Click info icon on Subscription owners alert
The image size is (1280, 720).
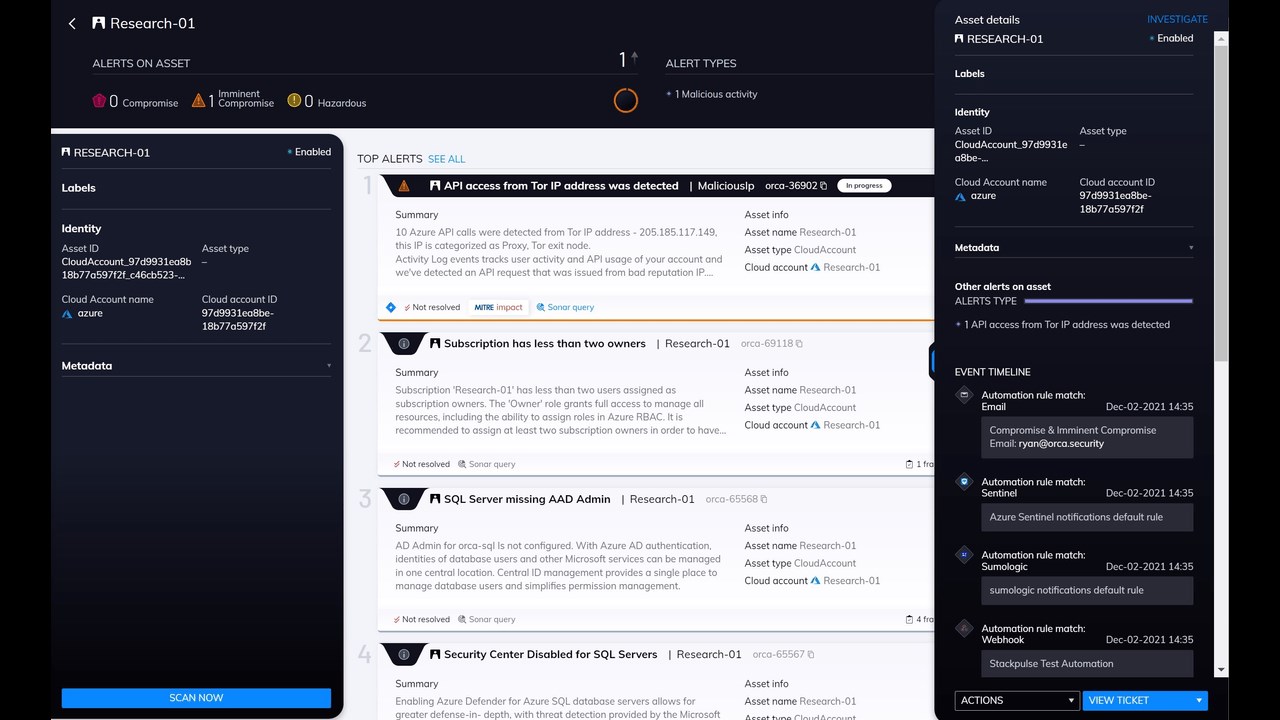click(404, 343)
